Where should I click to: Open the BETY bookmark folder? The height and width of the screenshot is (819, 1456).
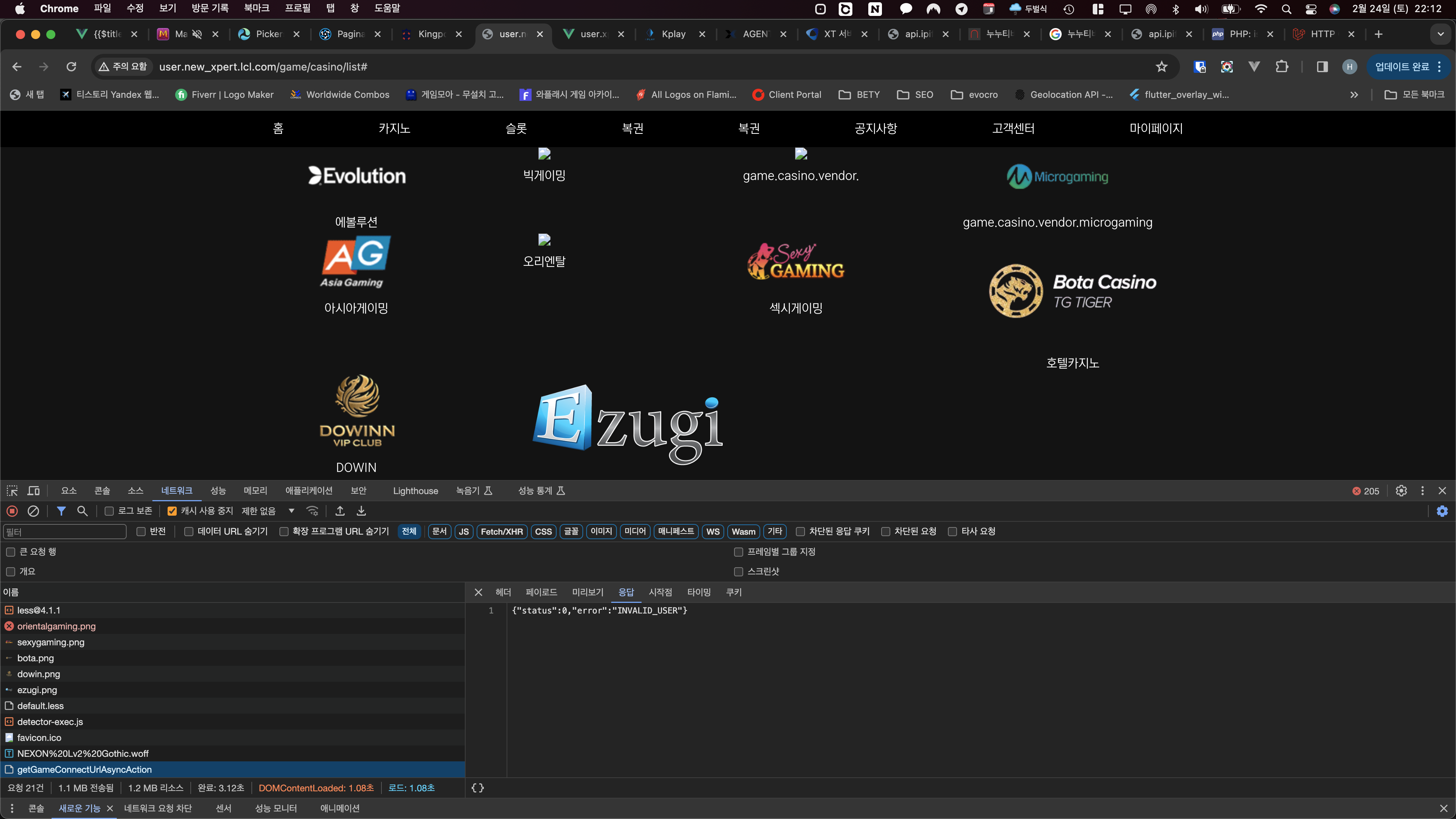860,94
